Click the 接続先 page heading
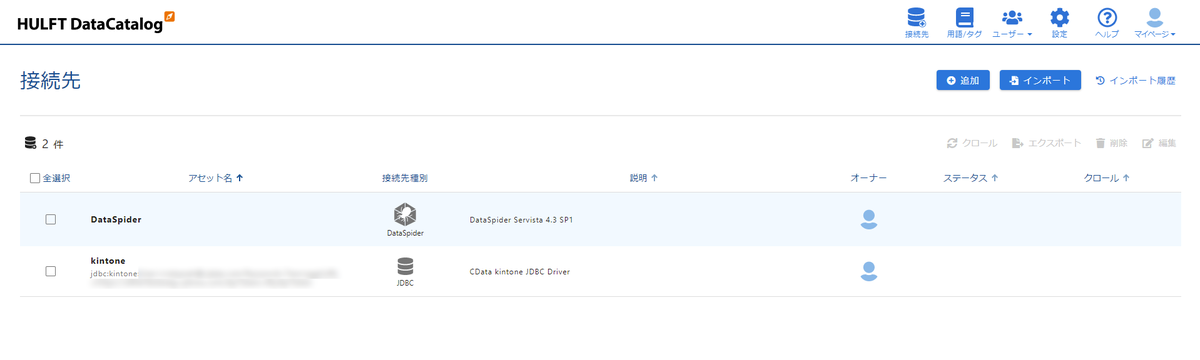 point(50,81)
